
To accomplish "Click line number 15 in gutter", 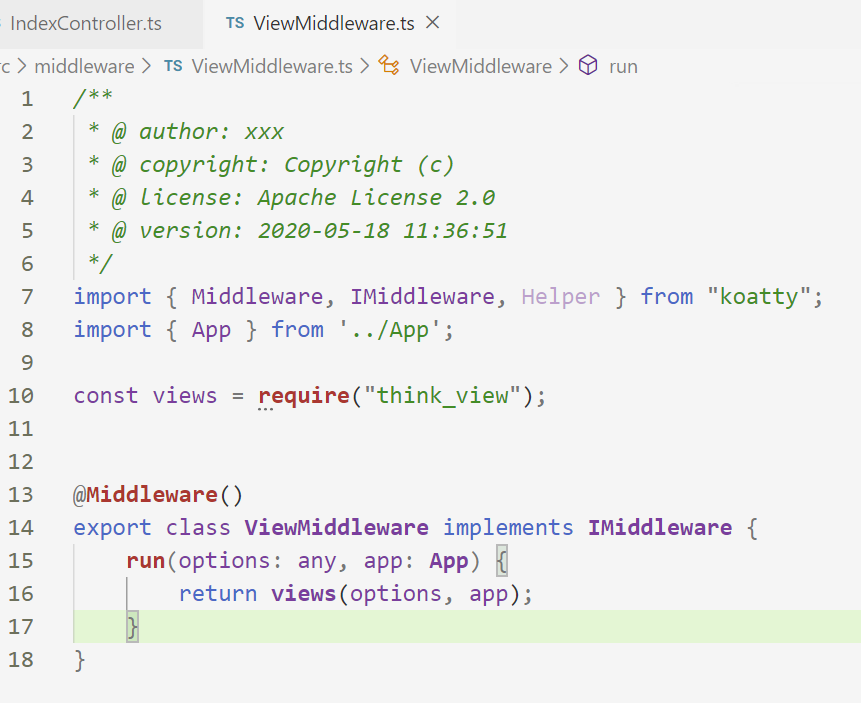I will [x=21, y=561].
